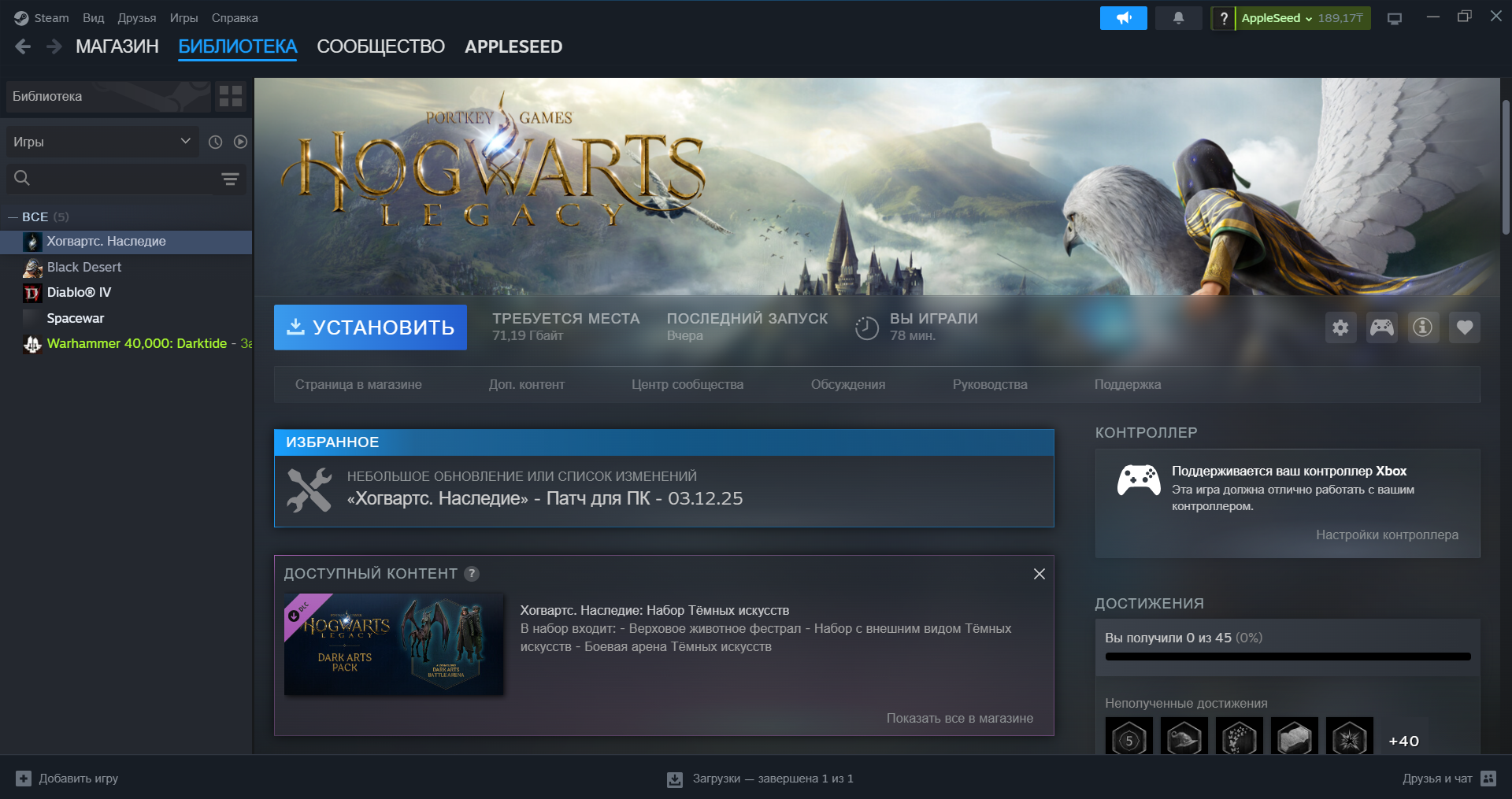Screen dimensions: 1512x799
Task: Open the APPLESEED profile tab
Action: click(x=513, y=47)
